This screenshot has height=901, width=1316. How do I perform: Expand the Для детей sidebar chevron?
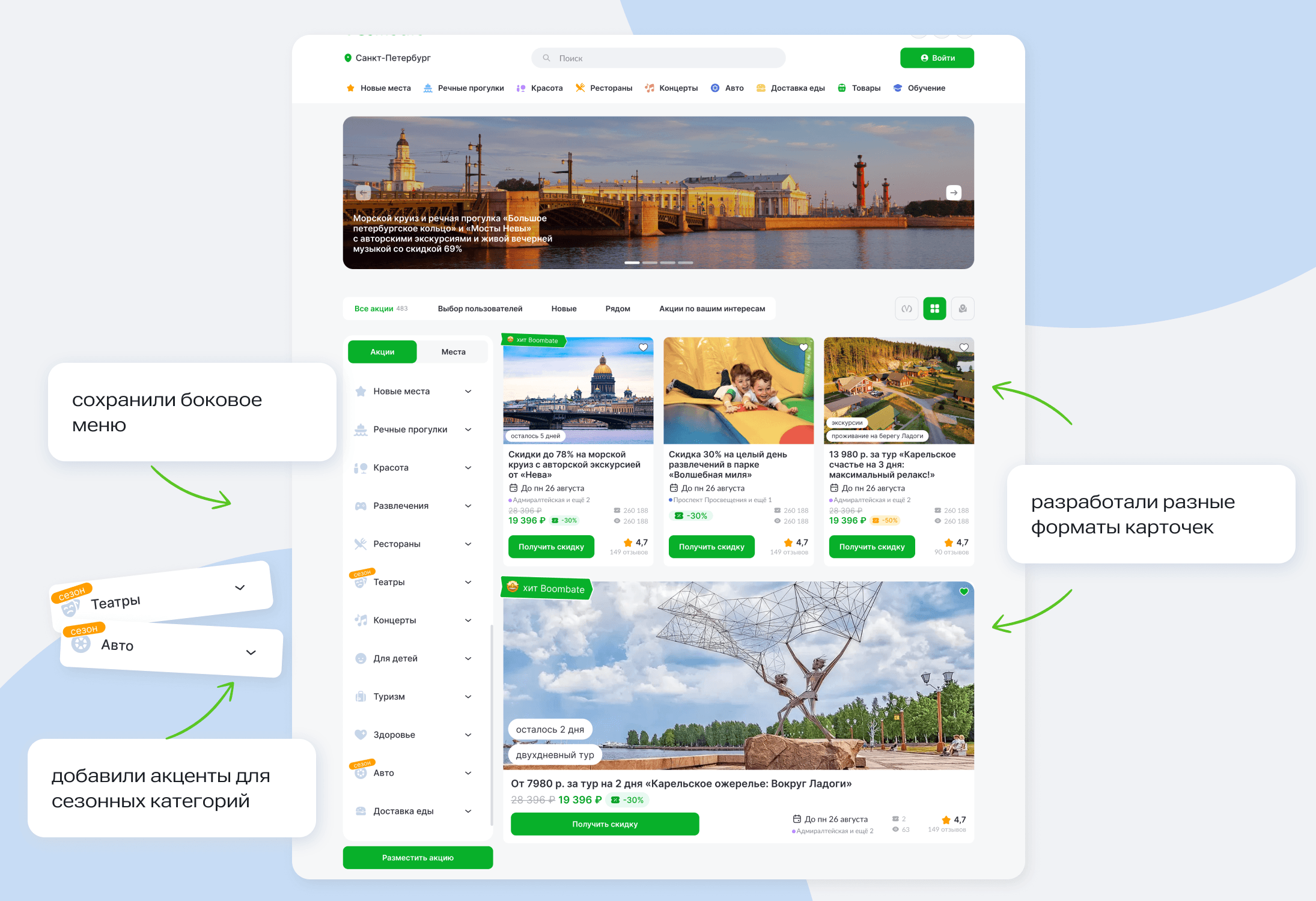[x=468, y=658]
